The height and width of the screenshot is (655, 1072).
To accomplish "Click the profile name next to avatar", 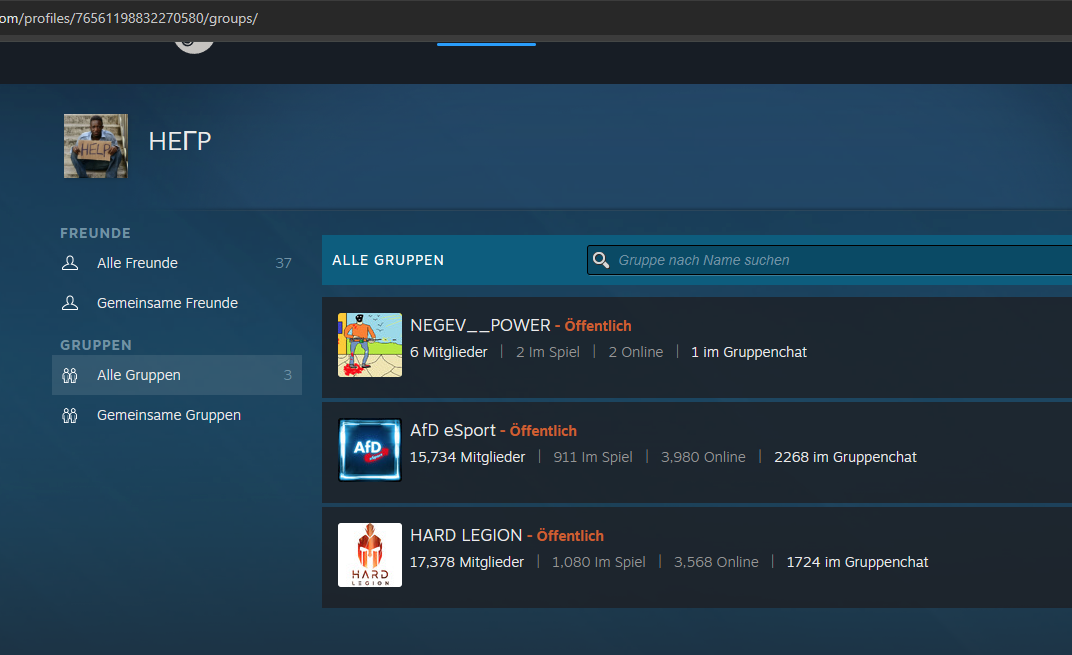I will pyautogui.click(x=180, y=142).
